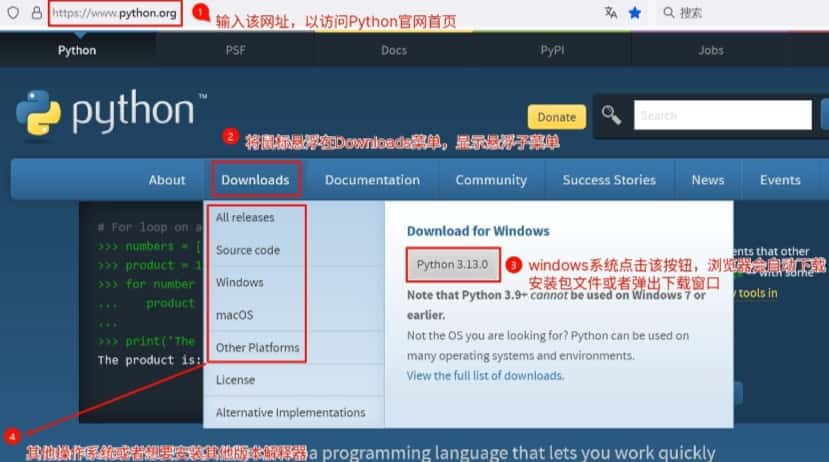Click the python.org Search input field
Image resolution: width=829 pixels, height=462 pixels.
[723, 115]
